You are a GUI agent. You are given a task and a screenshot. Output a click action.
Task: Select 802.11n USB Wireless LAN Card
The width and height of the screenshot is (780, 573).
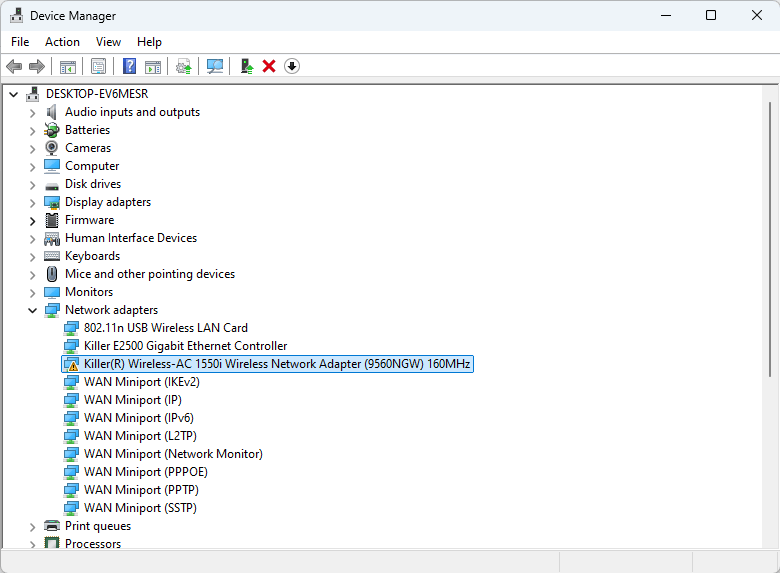coord(166,328)
